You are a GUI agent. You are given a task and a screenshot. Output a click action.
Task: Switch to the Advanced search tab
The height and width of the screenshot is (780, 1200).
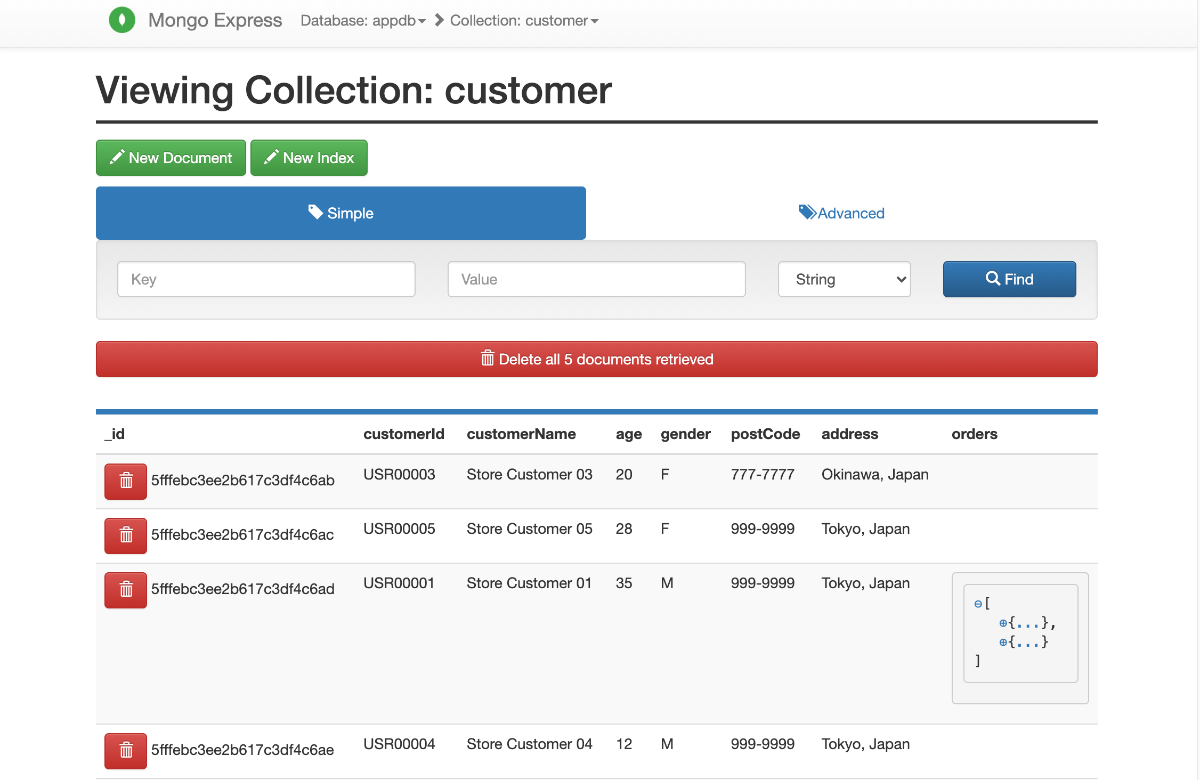[x=842, y=213]
